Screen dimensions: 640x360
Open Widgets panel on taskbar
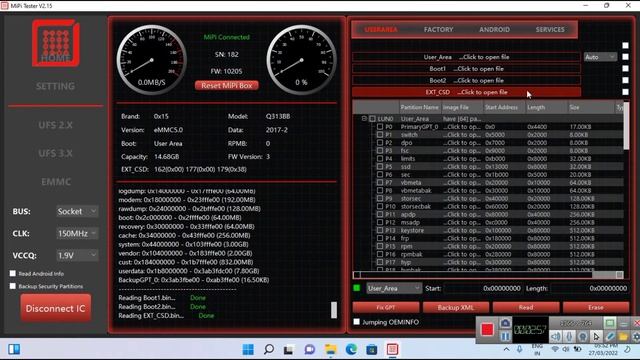pyautogui.click(x=14, y=349)
